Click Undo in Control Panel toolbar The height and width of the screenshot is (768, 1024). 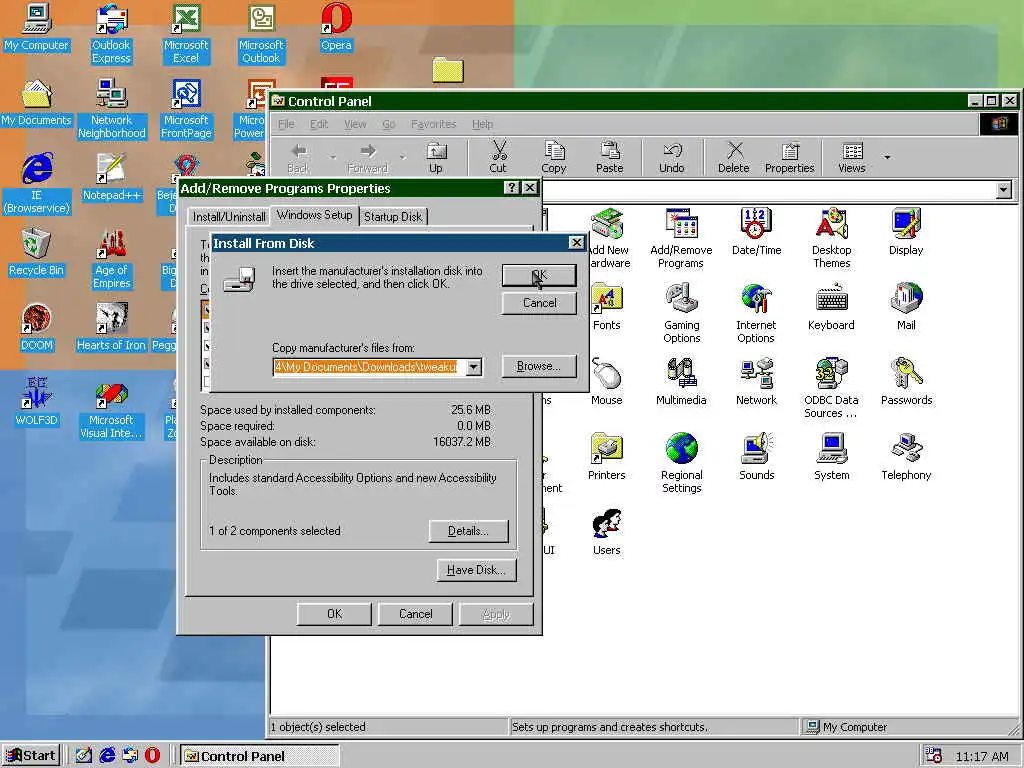coord(671,157)
